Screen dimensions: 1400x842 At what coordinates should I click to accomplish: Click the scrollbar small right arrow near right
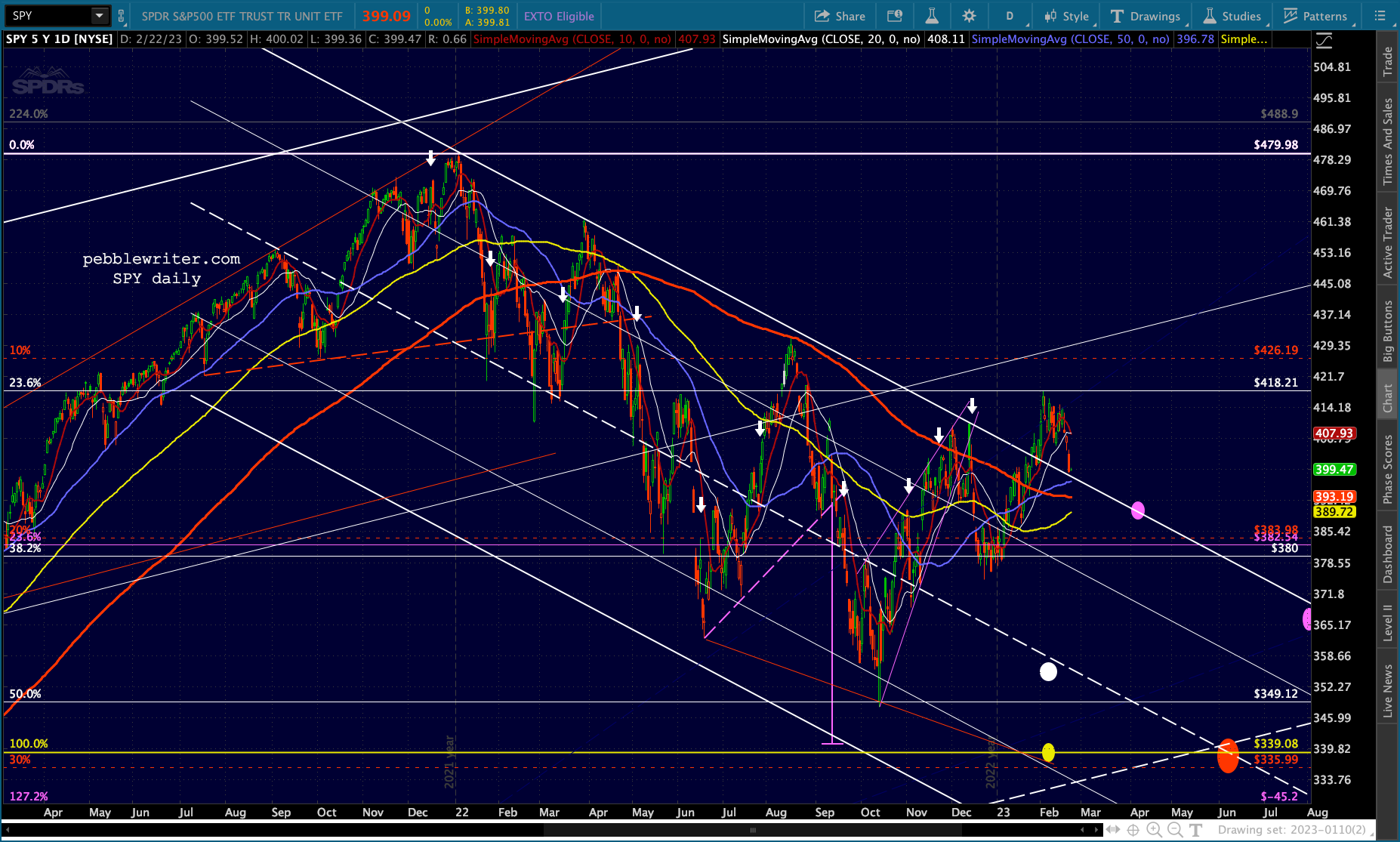(1097, 830)
